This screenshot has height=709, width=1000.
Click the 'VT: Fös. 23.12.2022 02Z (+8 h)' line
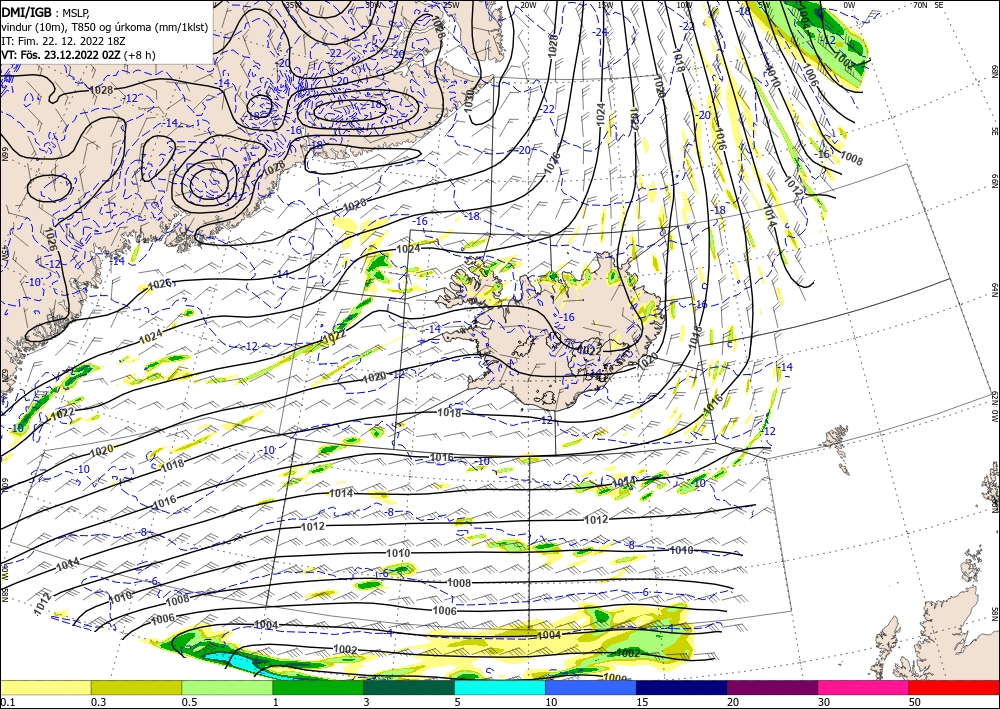78,54
